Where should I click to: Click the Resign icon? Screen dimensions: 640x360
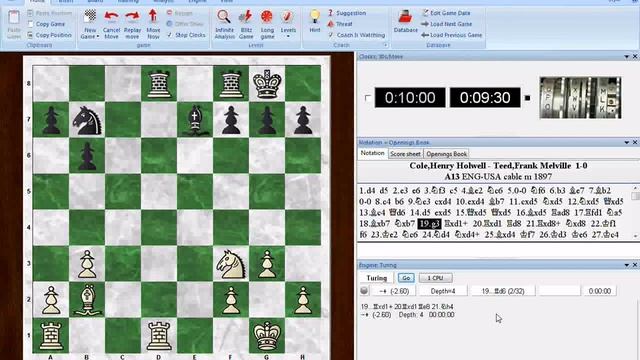(169, 13)
